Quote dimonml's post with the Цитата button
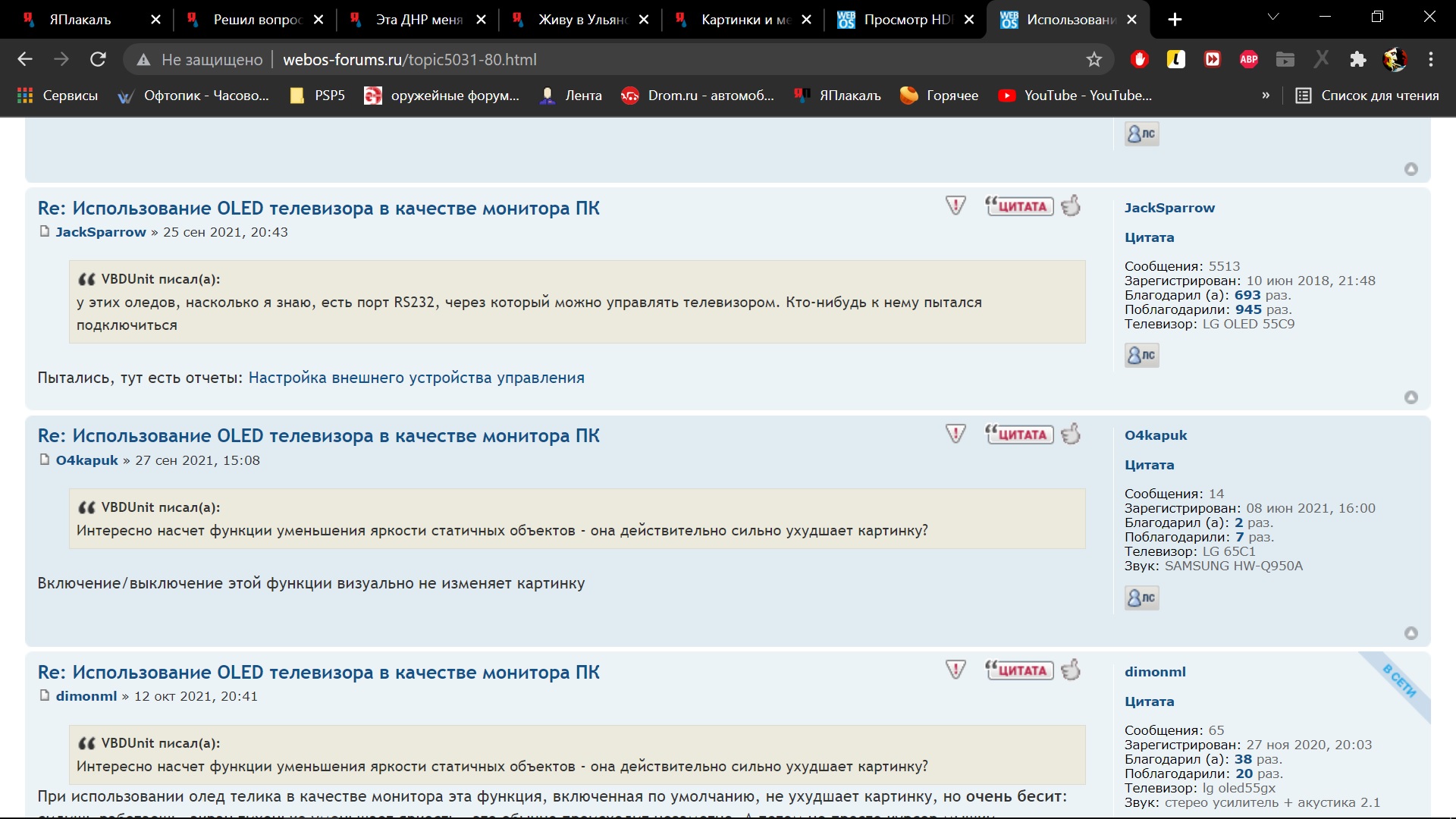 1019,670
